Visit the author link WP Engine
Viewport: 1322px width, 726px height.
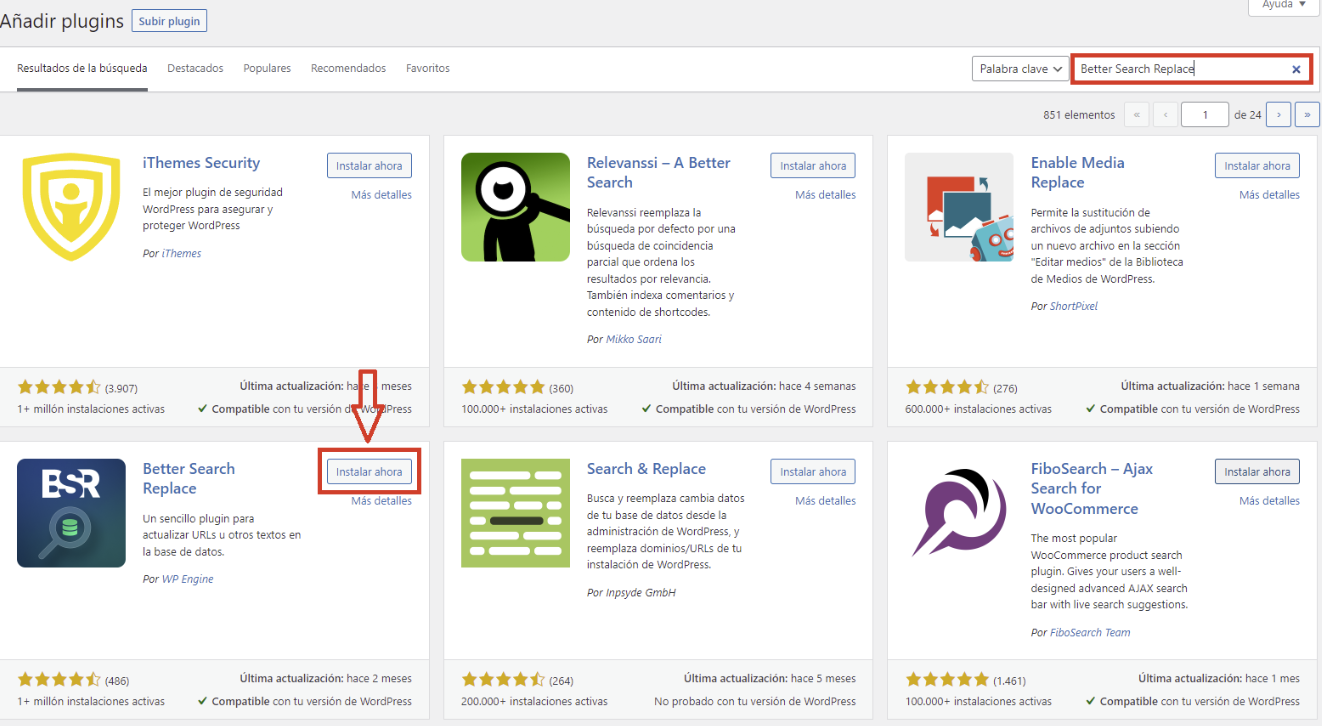coord(188,580)
